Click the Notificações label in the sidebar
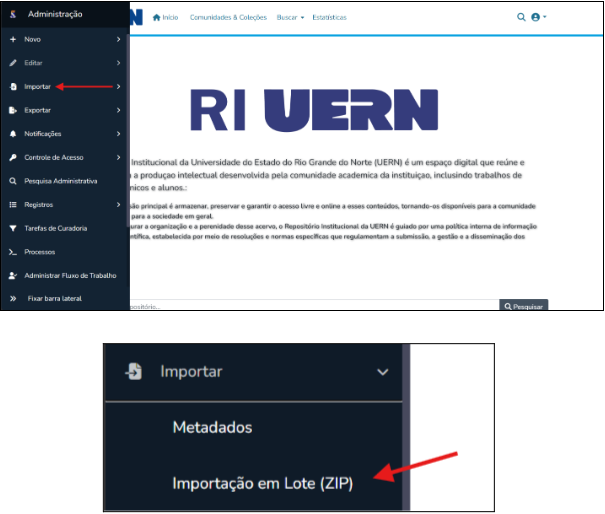 (43, 134)
